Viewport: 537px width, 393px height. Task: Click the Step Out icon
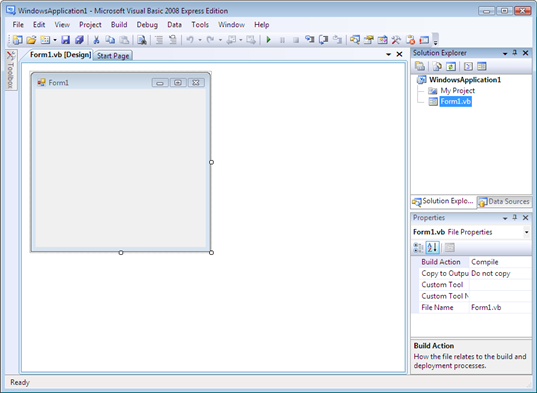coord(337,40)
